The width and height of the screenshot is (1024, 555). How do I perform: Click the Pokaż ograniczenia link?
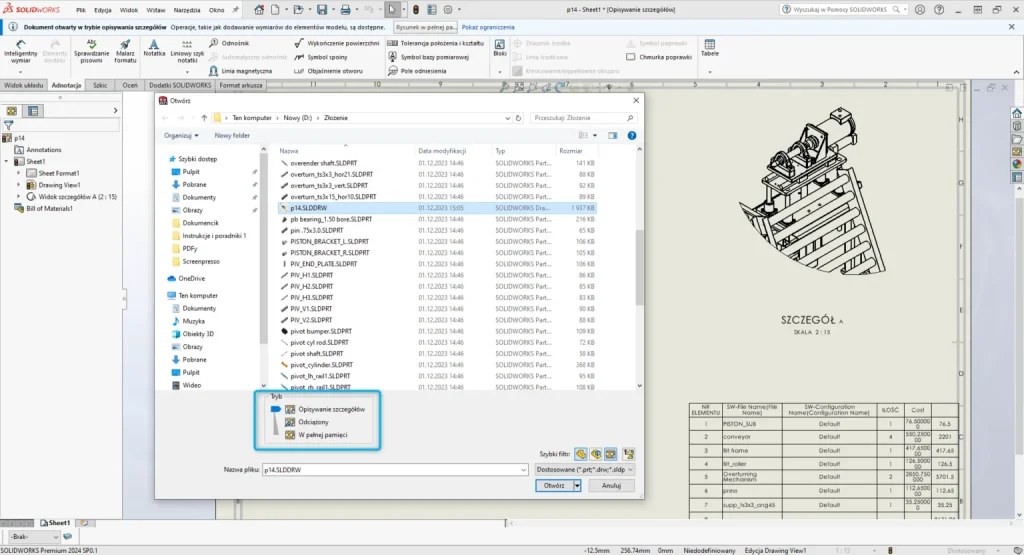click(488, 27)
